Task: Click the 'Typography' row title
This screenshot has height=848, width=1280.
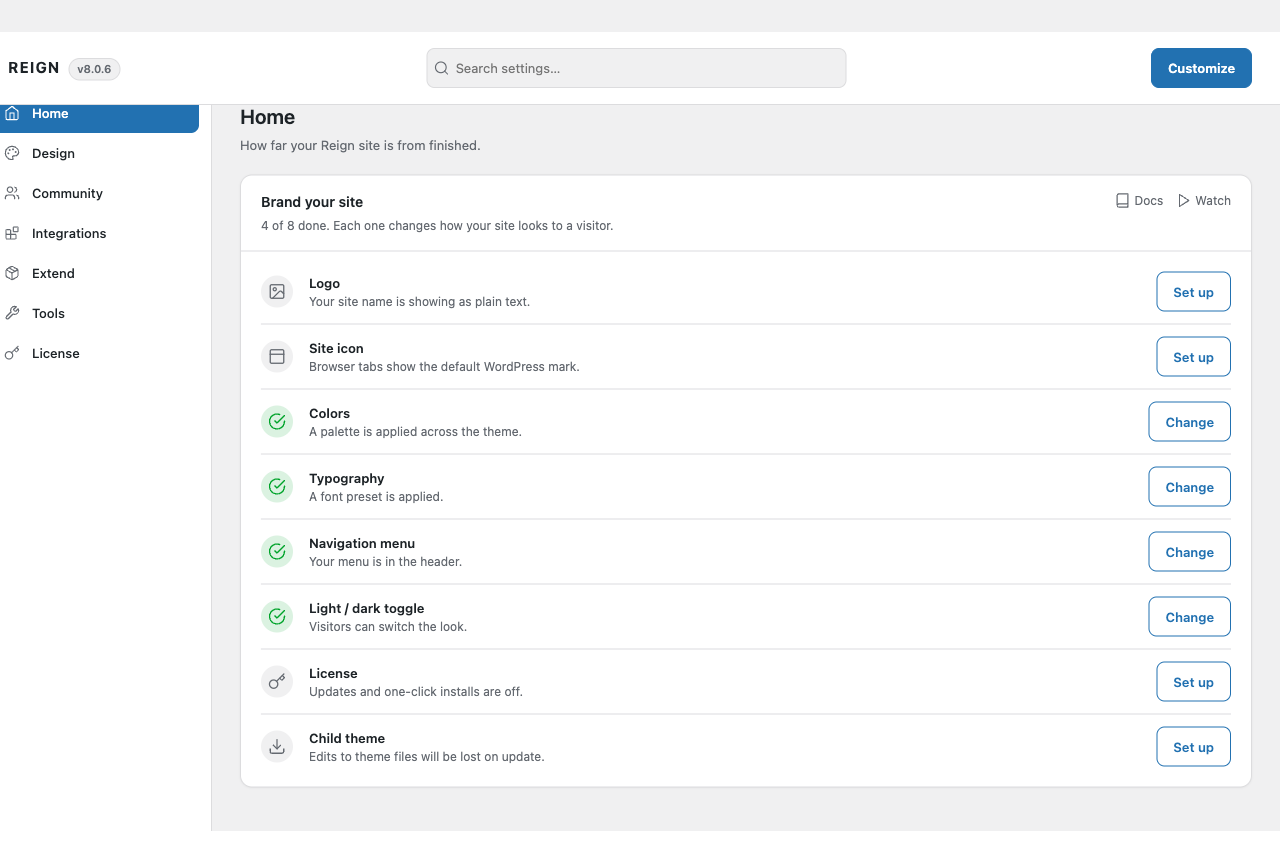Action: 346,478
